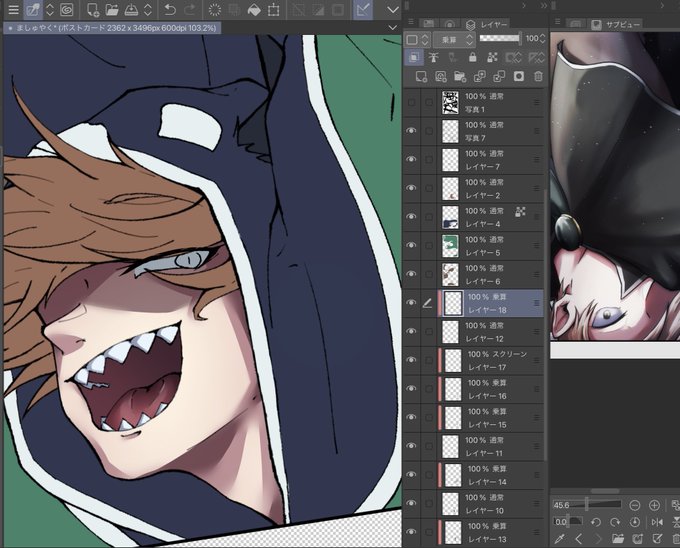
Task: Step the layer opacity value 100
Action: (542, 39)
